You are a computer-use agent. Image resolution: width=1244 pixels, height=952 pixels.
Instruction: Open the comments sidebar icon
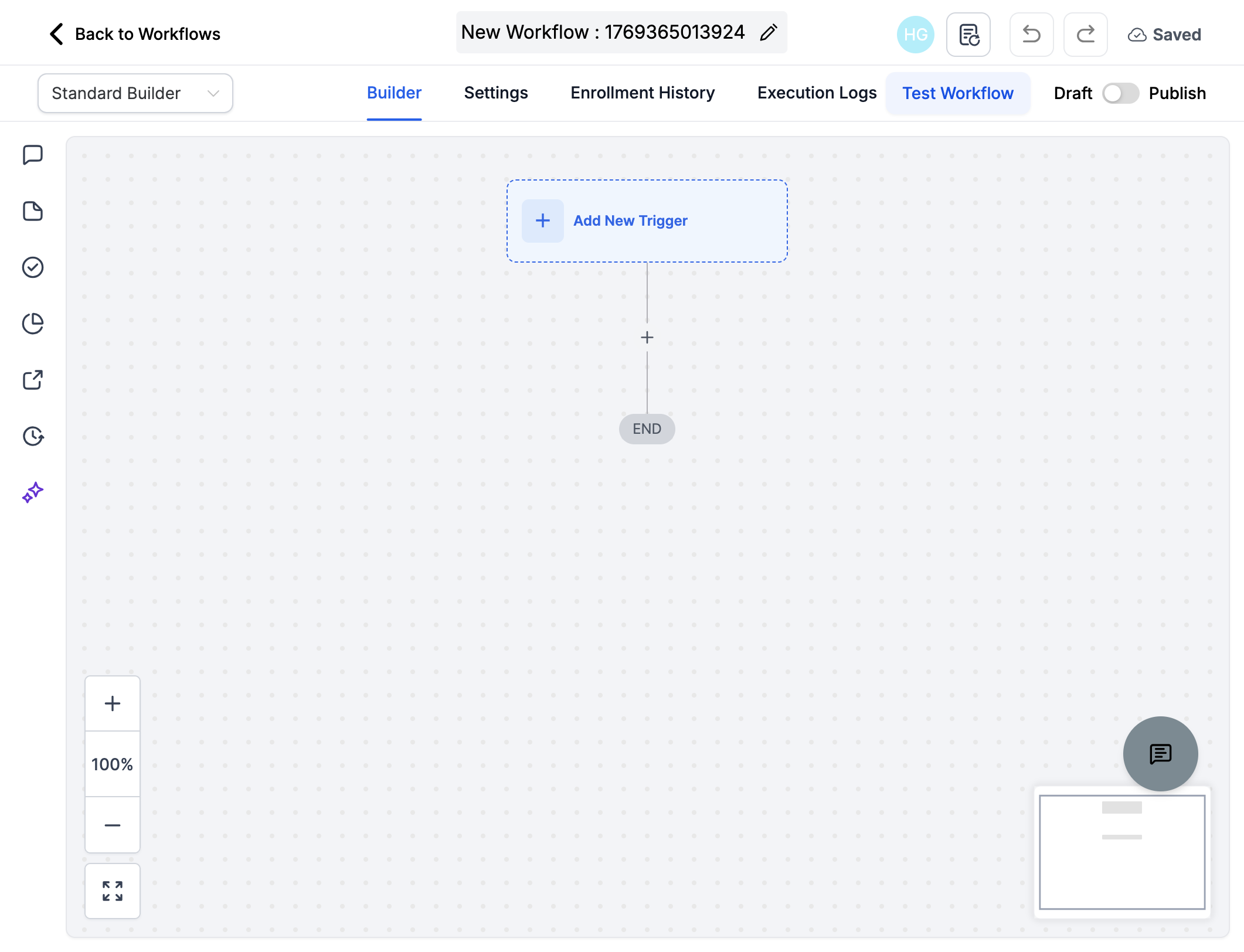point(33,155)
